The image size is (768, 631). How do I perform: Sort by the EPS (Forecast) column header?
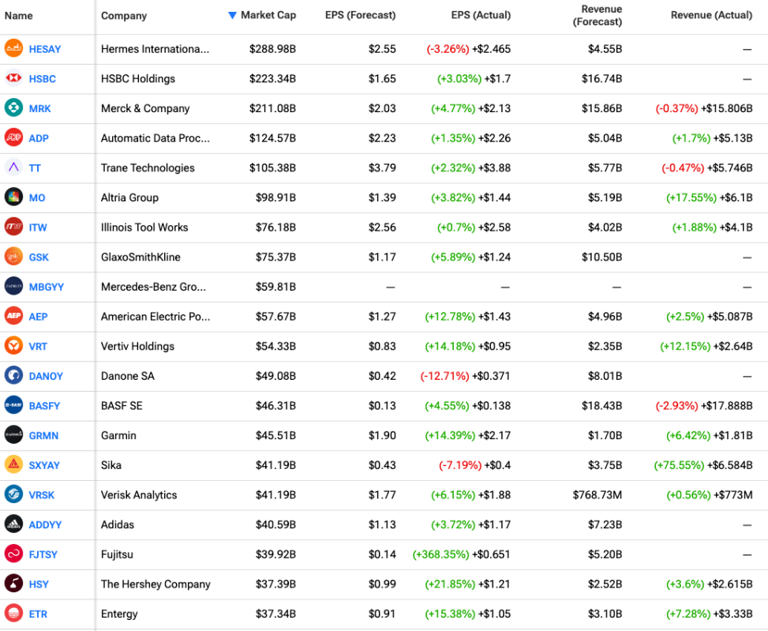[x=360, y=15]
